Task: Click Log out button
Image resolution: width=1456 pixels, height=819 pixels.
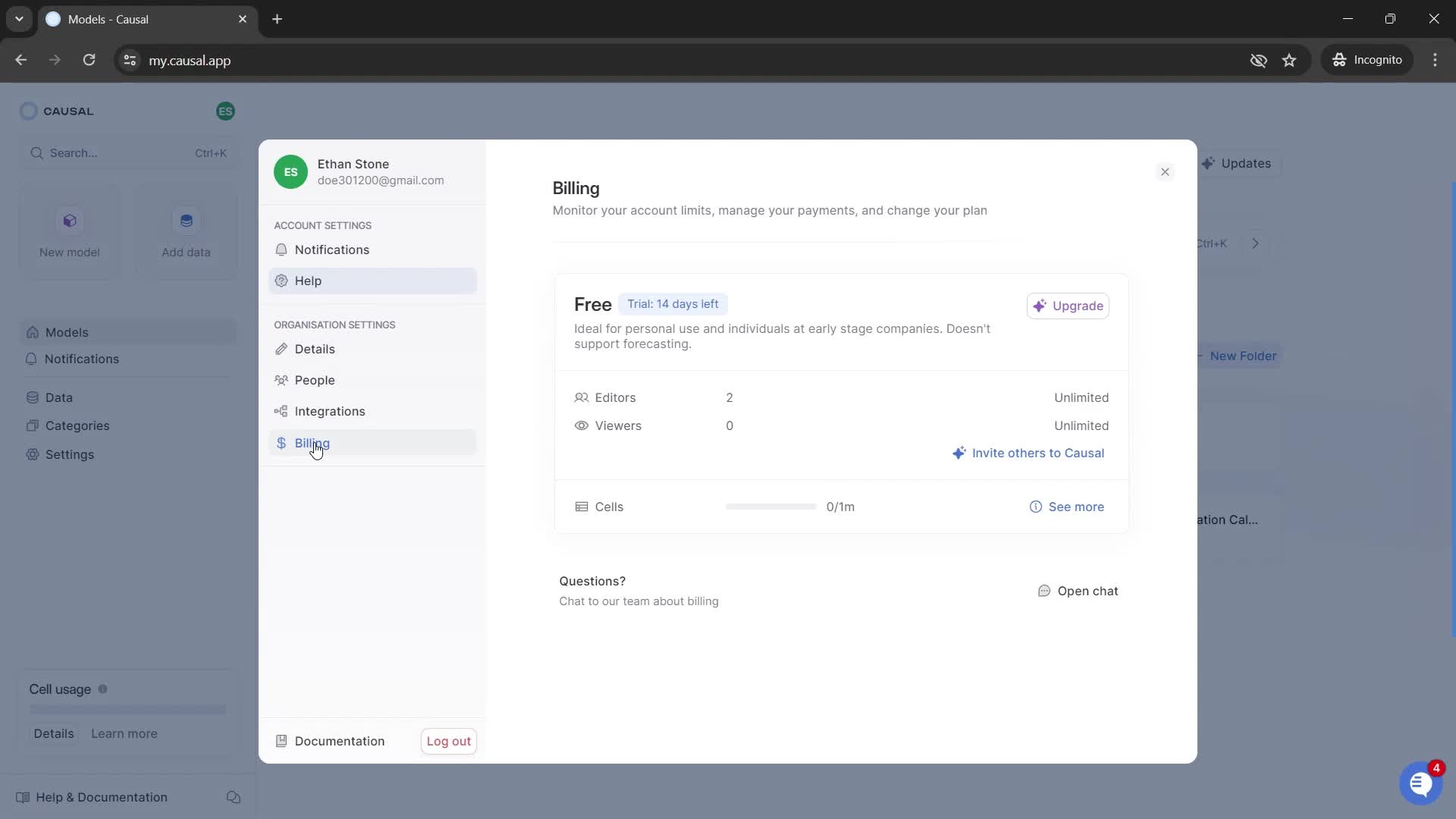Action: 449,741
